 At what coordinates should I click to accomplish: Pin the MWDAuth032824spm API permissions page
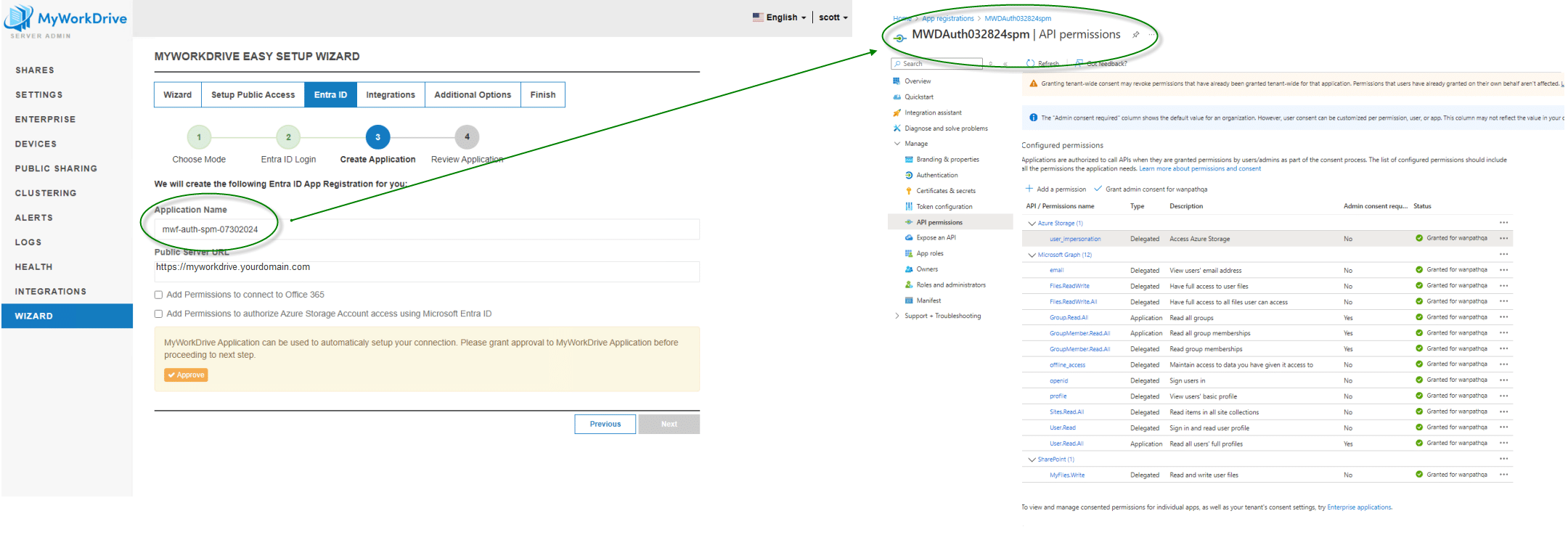pyautogui.click(x=1136, y=35)
